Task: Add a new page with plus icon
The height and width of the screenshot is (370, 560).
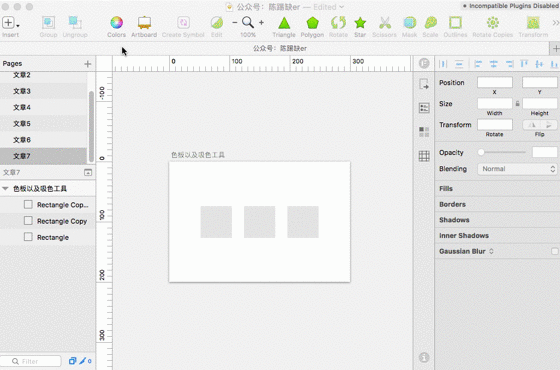Action: pyautogui.click(x=88, y=64)
